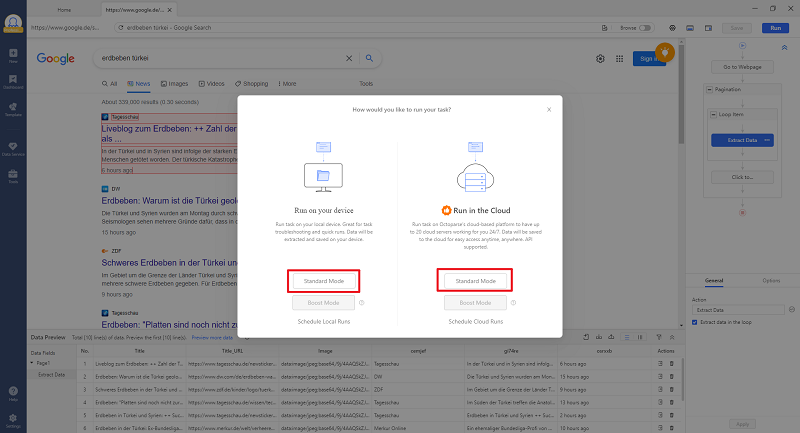Open Schedule Cloud Runs link
Viewport: 800px width, 433px height.
(x=476, y=322)
